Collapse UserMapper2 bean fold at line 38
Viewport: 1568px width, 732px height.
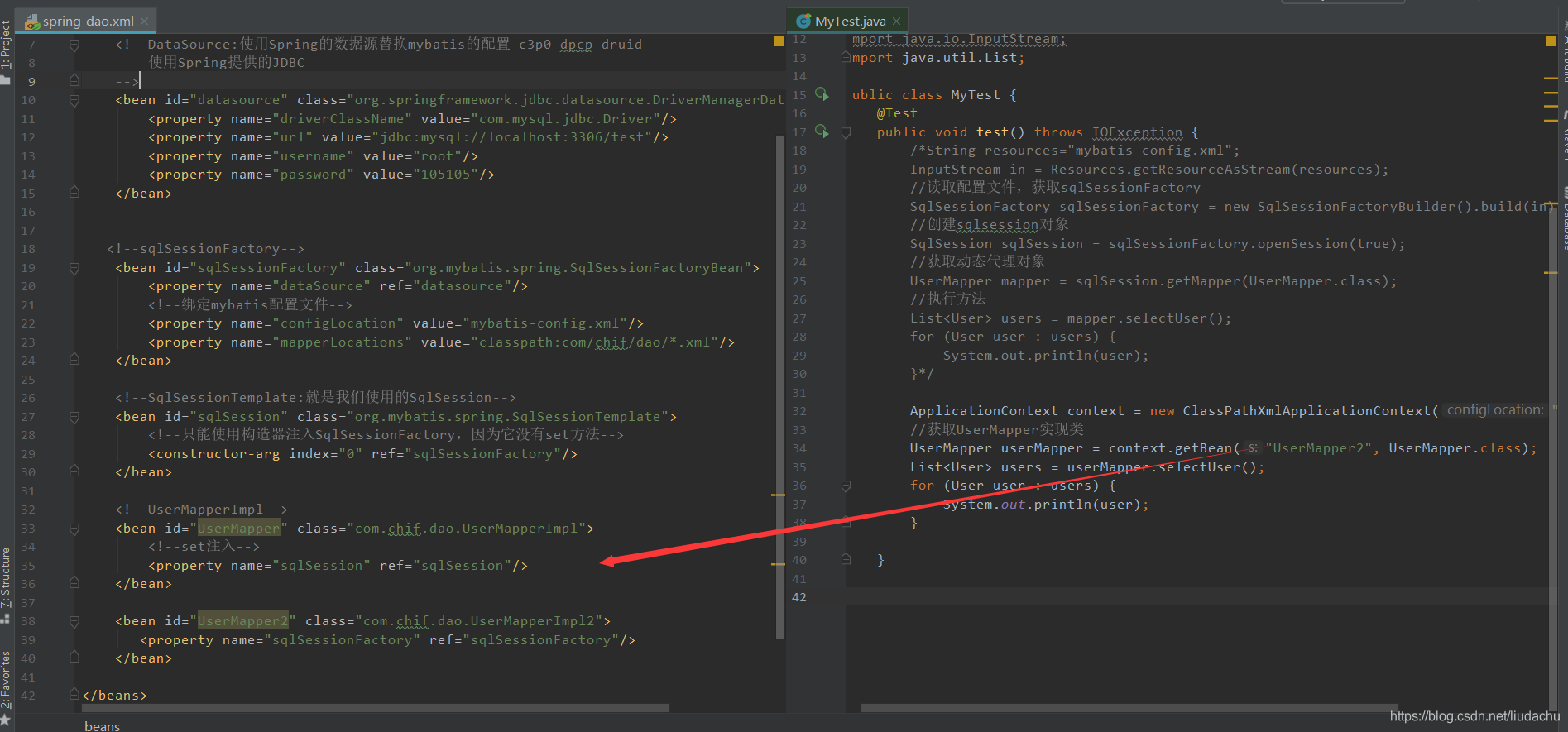pos(74,621)
